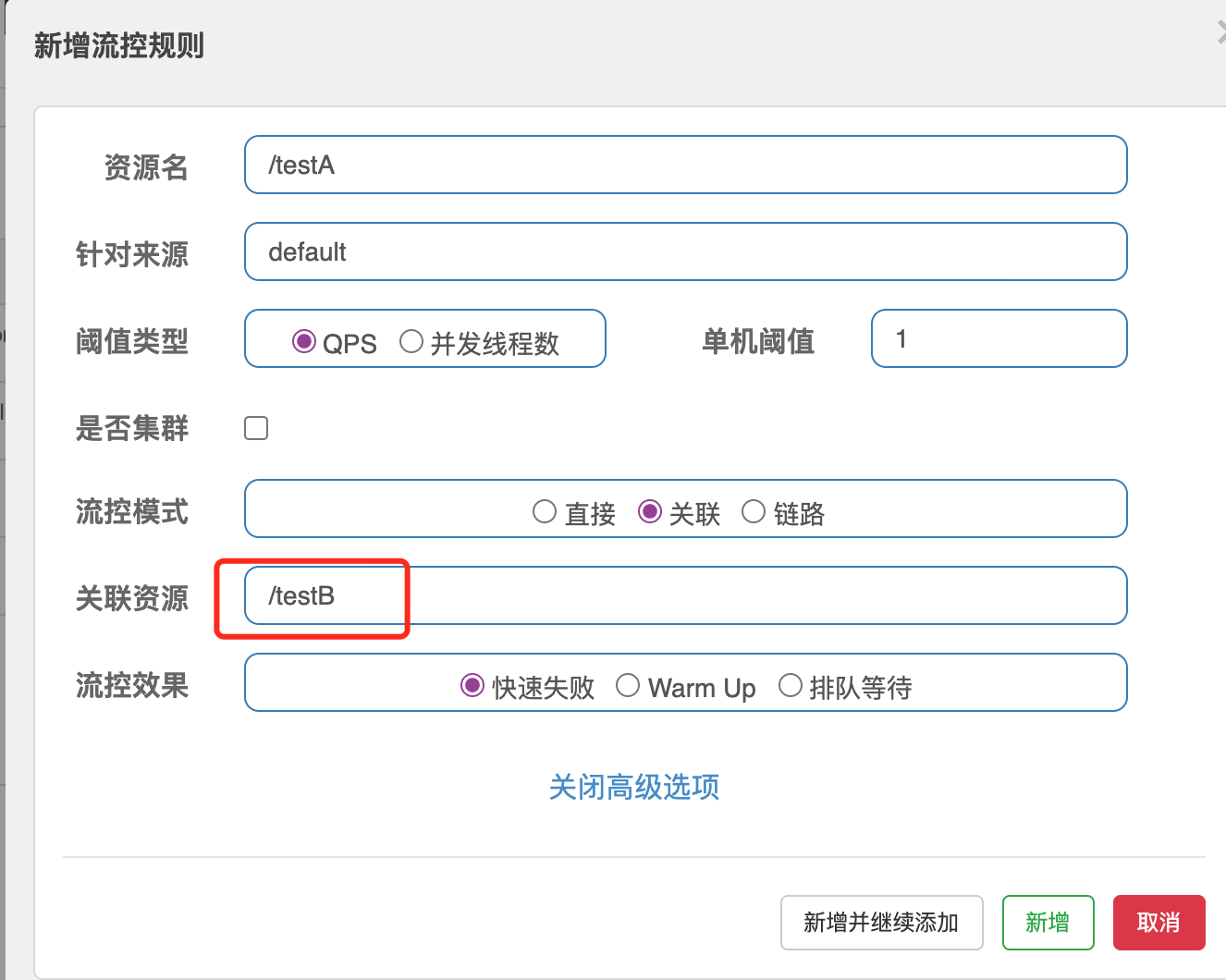Select the Warm Up effect radio
Screen dimensions: 1226x980
coord(628,685)
